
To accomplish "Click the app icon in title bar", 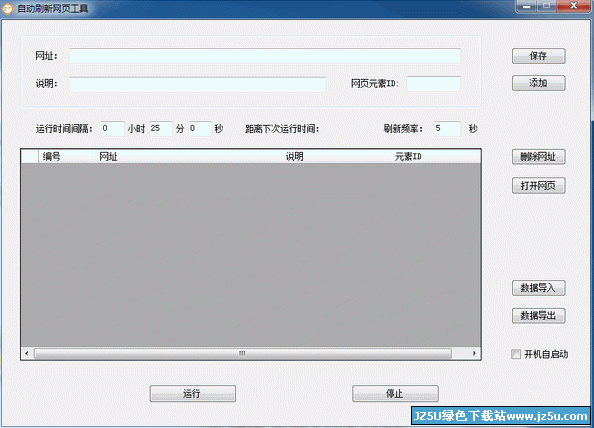I will 8,8.
